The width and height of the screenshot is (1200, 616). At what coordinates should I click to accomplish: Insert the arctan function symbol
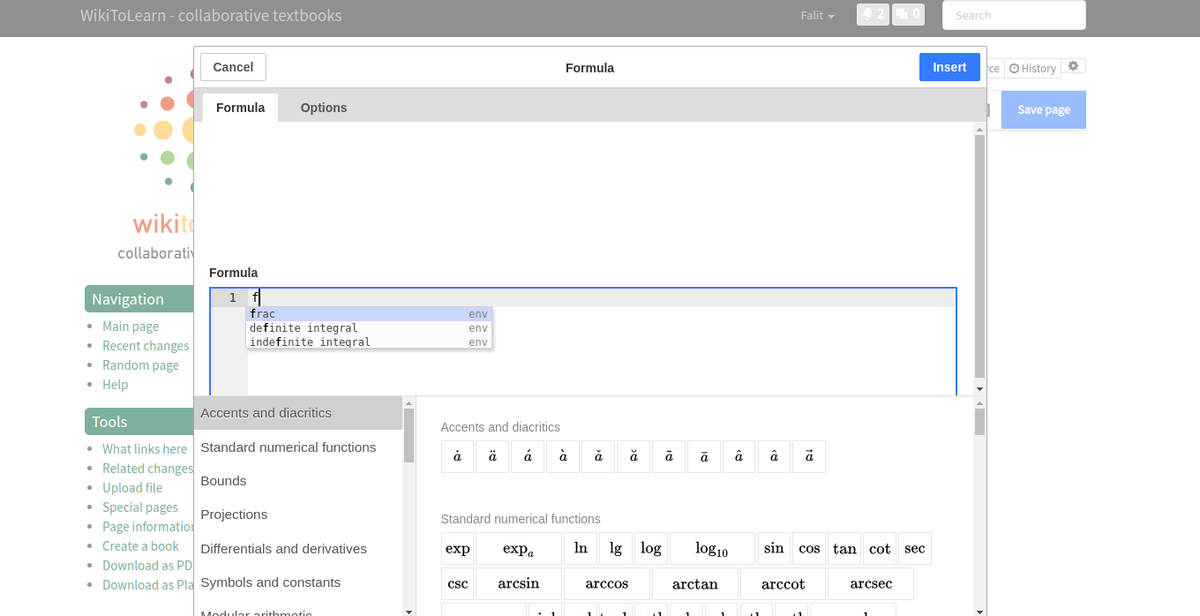694,583
